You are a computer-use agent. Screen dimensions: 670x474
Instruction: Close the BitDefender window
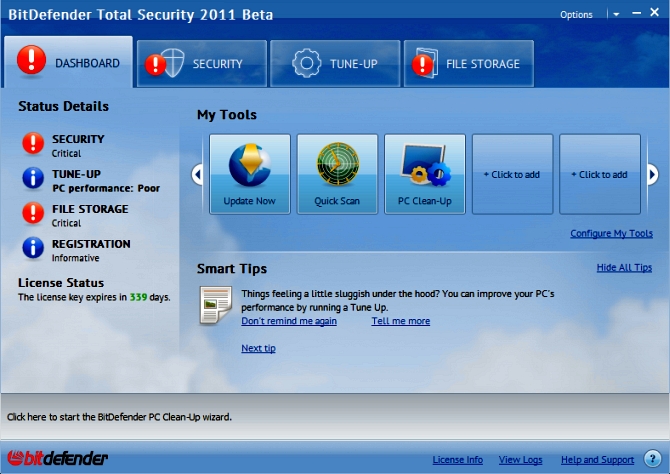[654, 12]
